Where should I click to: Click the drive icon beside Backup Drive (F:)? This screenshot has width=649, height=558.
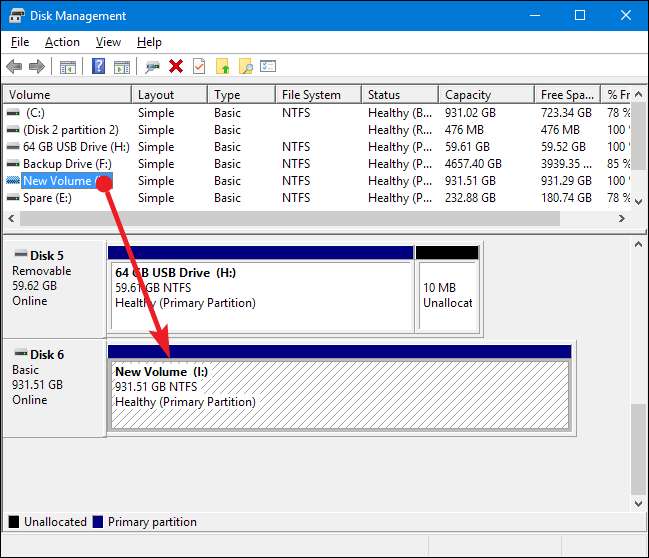13,164
